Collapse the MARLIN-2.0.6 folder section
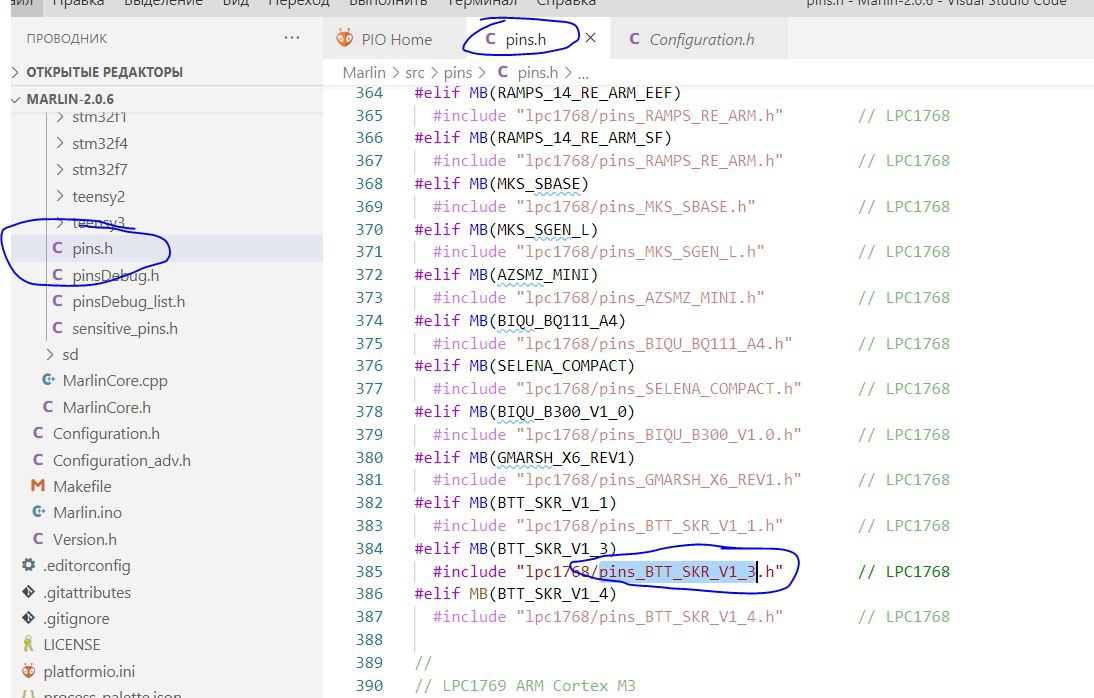 [167, 99]
